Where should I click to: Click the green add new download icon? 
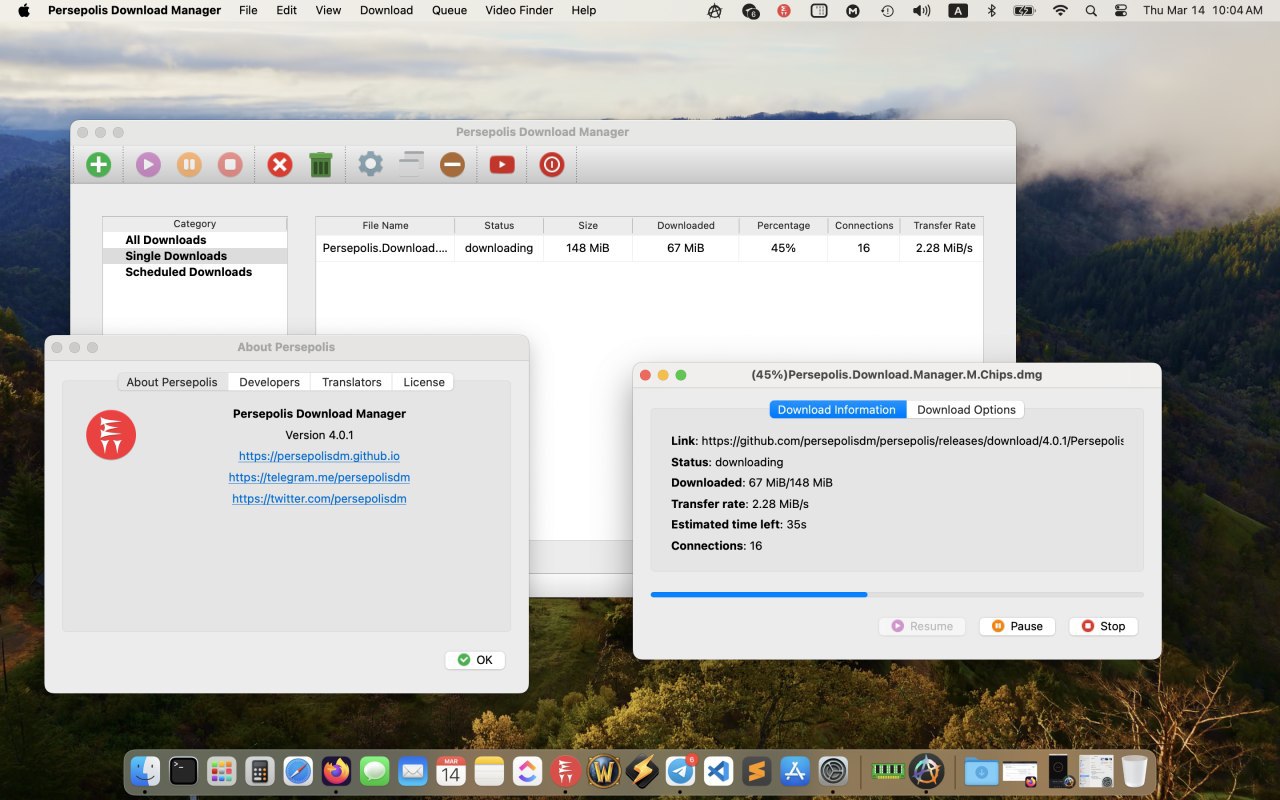[98, 165]
